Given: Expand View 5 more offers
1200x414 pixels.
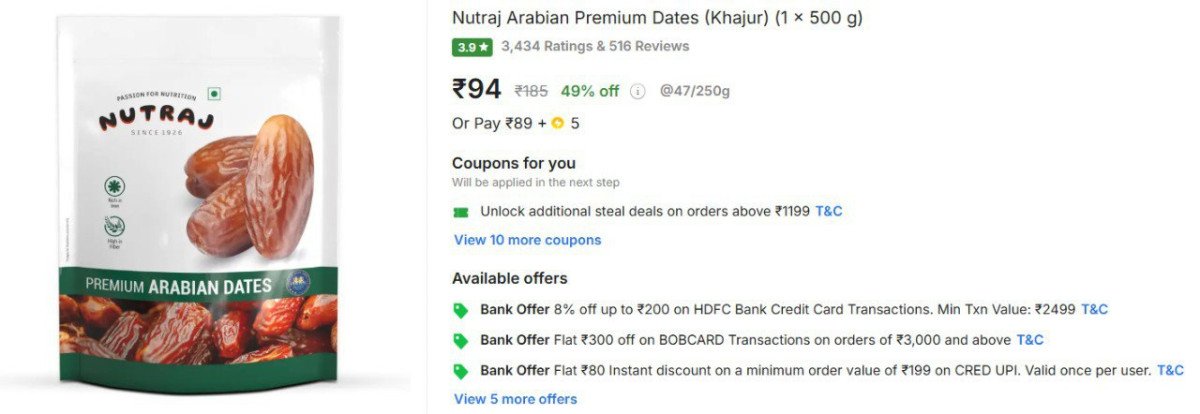Looking at the screenshot, I should coord(515,399).
